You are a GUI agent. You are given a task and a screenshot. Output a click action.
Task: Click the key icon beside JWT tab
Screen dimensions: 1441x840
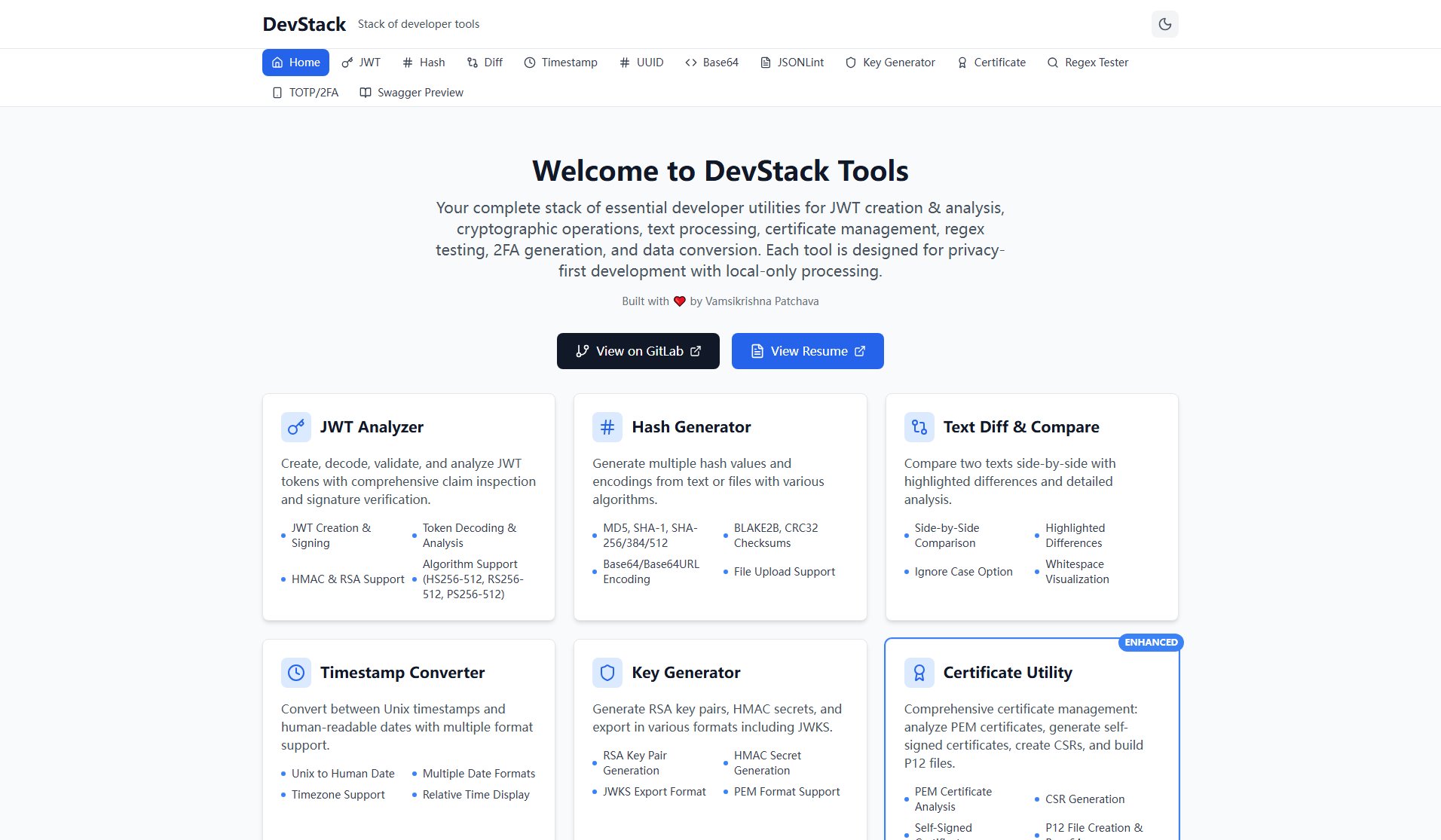pyautogui.click(x=347, y=63)
